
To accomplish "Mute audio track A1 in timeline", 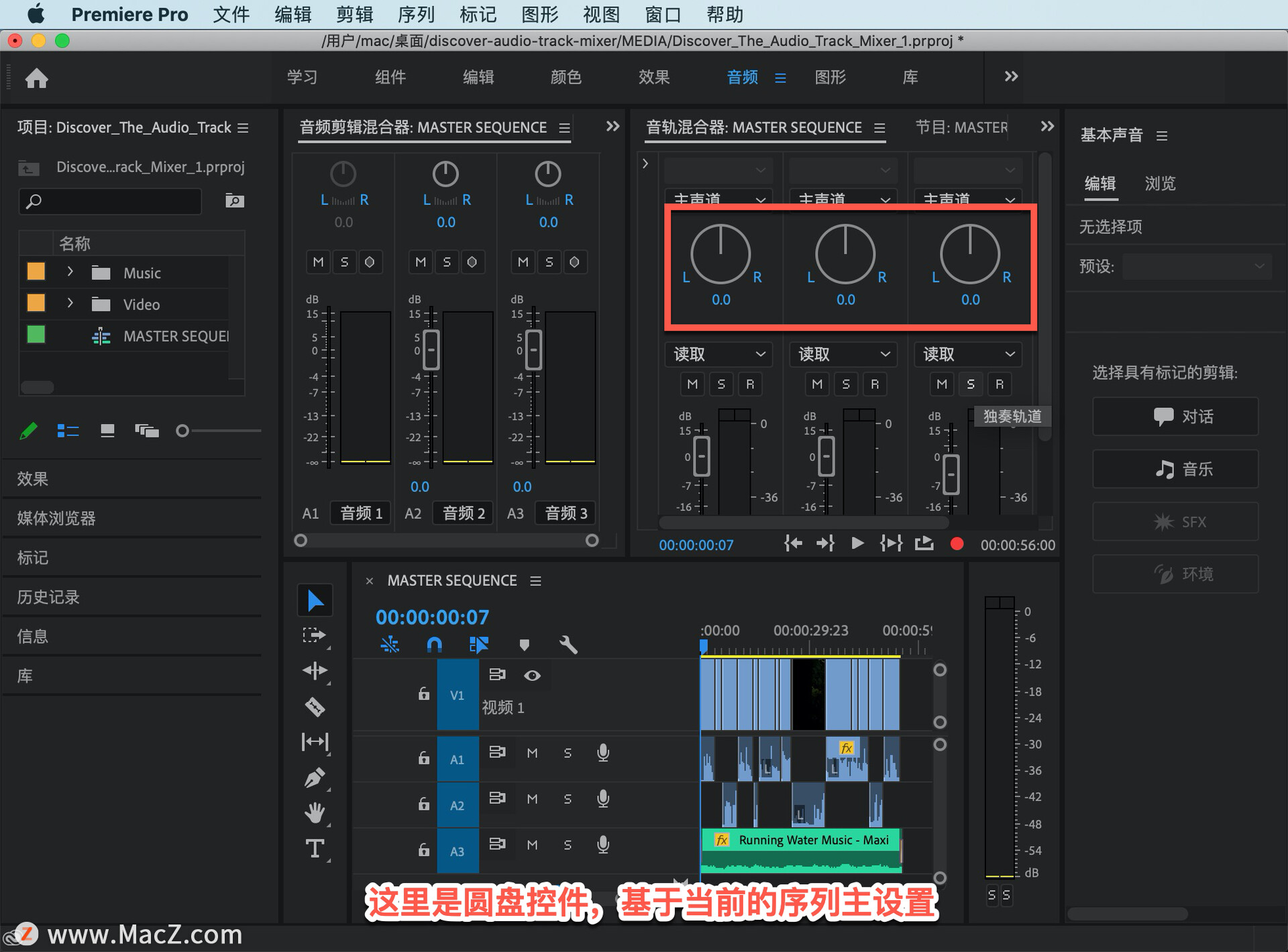I will (532, 753).
